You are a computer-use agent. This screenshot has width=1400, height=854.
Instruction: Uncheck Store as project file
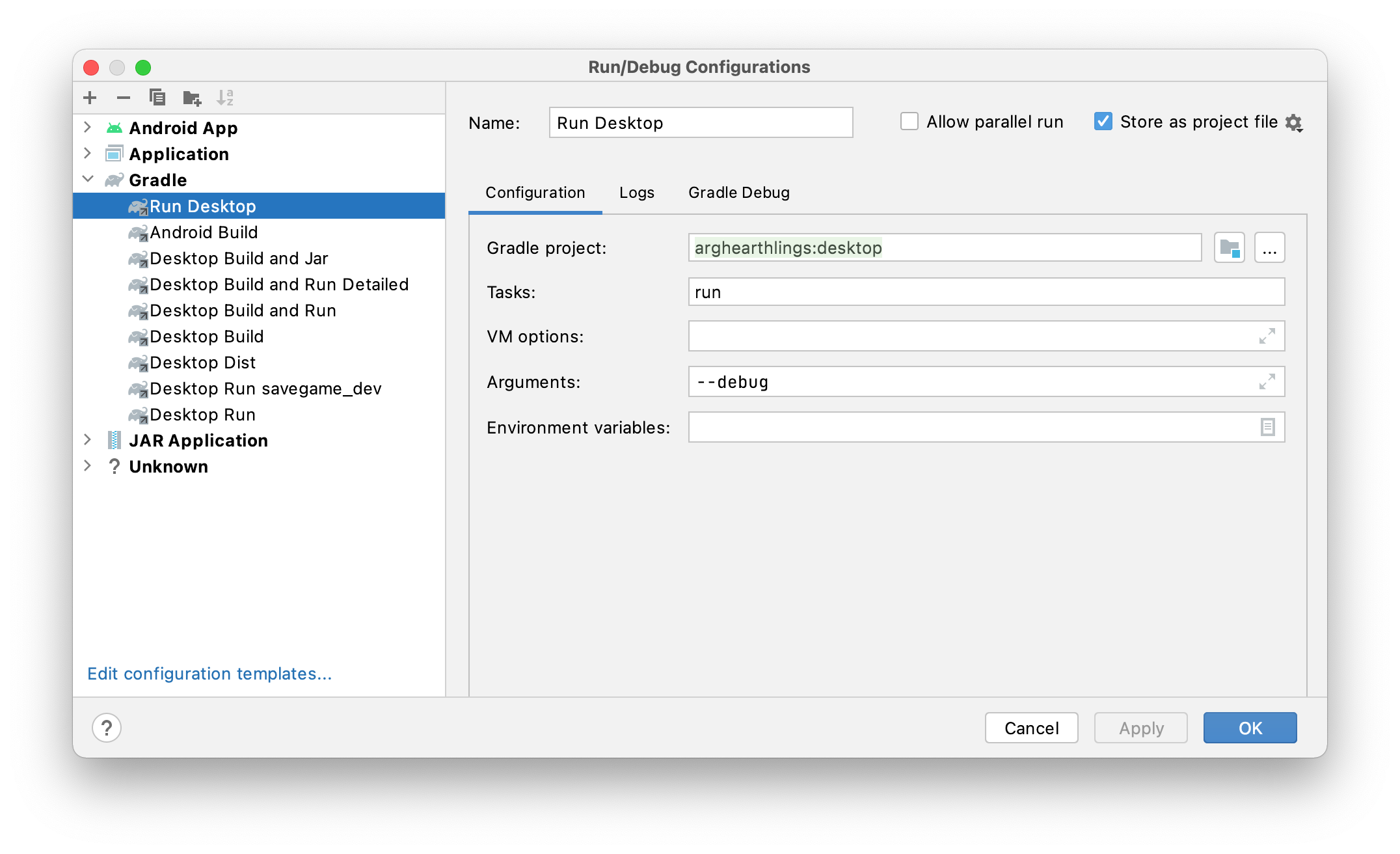point(1103,122)
